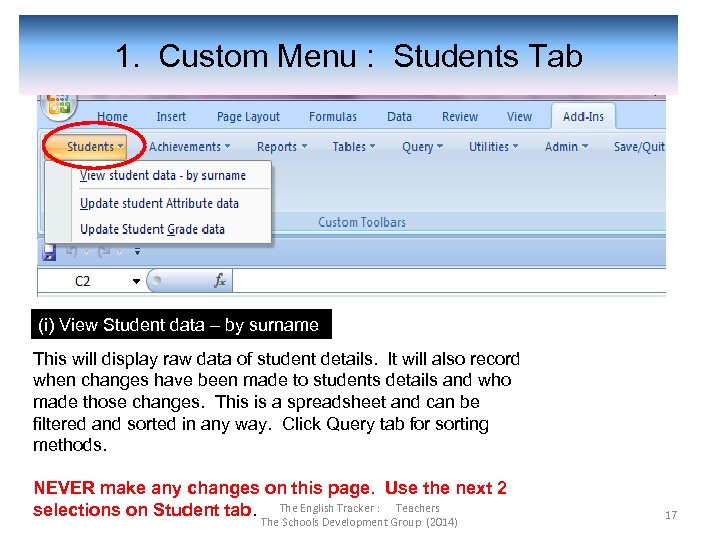Click the Save floppy disk icon
Viewport: 720px width, 540px height.
click(x=49, y=253)
